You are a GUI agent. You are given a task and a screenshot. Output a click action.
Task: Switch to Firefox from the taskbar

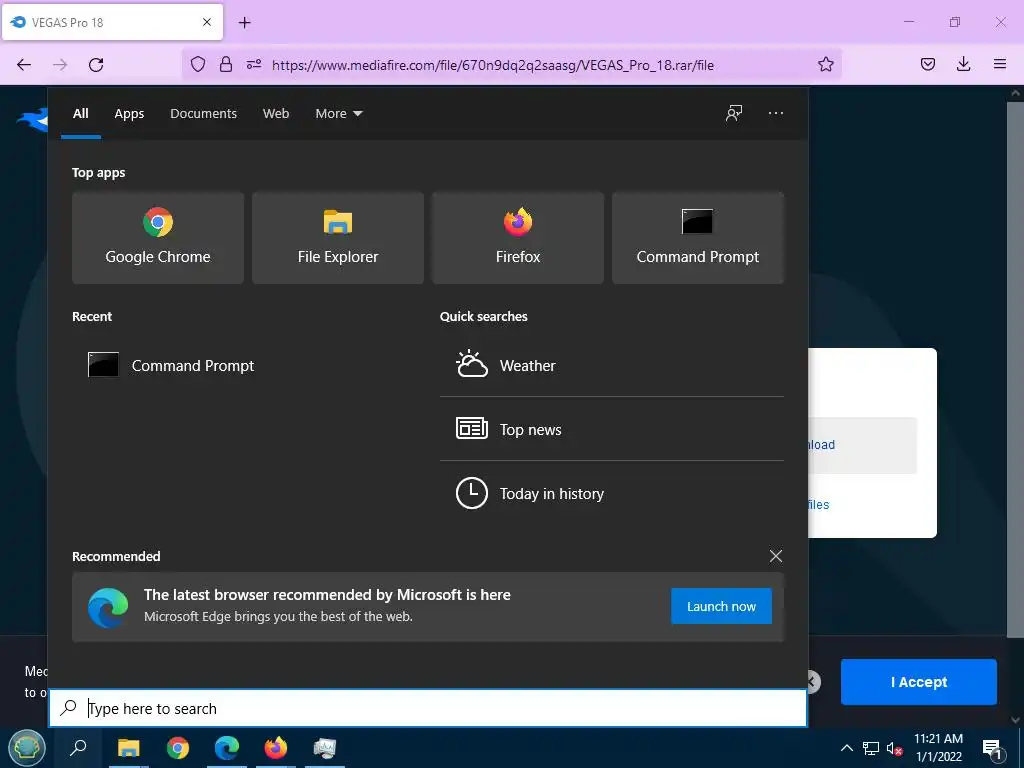pyautogui.click(x=276, y=748)
